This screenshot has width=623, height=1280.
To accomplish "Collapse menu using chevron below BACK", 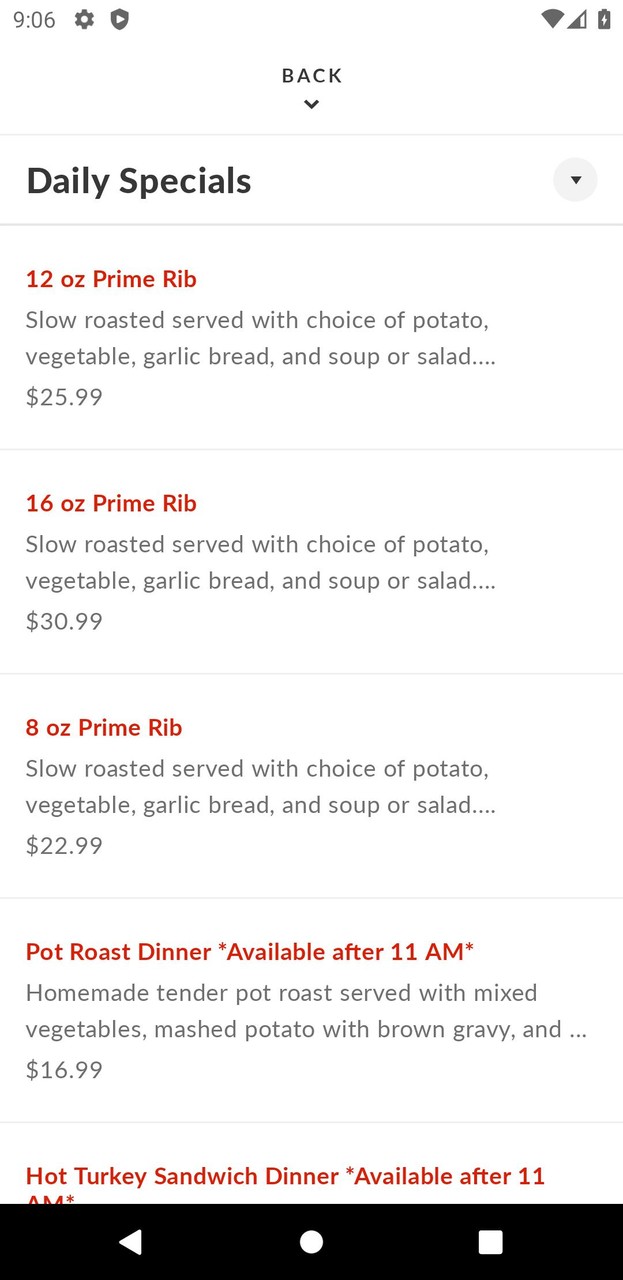I will [x=311, y=104].
